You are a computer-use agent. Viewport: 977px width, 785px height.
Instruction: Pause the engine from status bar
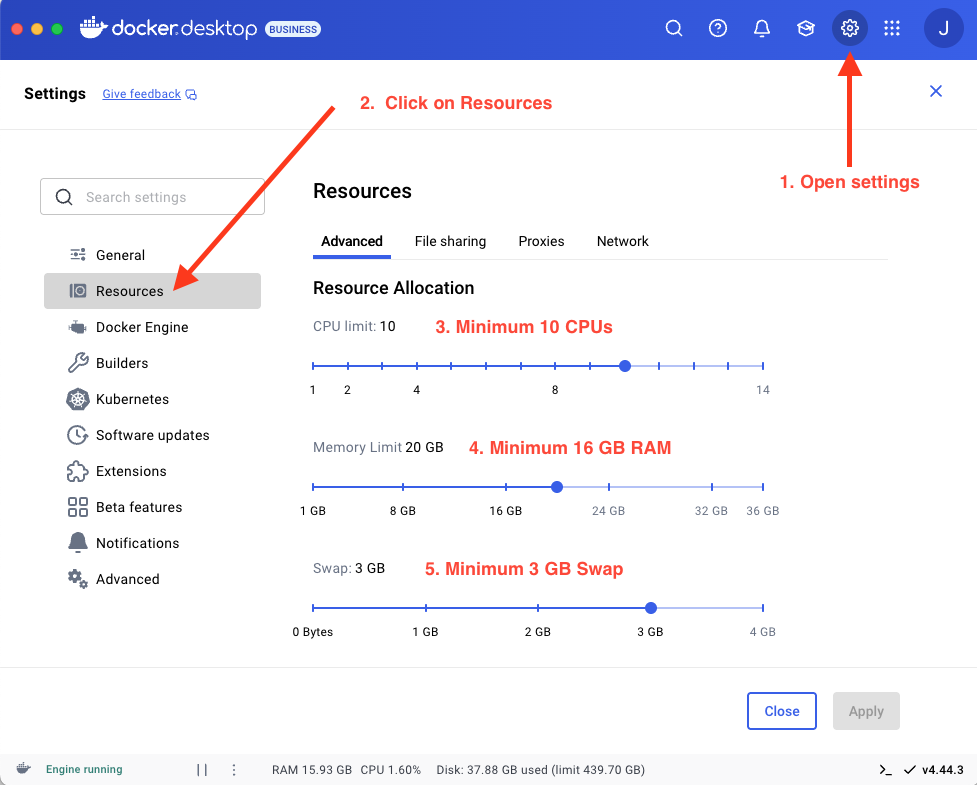202,770
